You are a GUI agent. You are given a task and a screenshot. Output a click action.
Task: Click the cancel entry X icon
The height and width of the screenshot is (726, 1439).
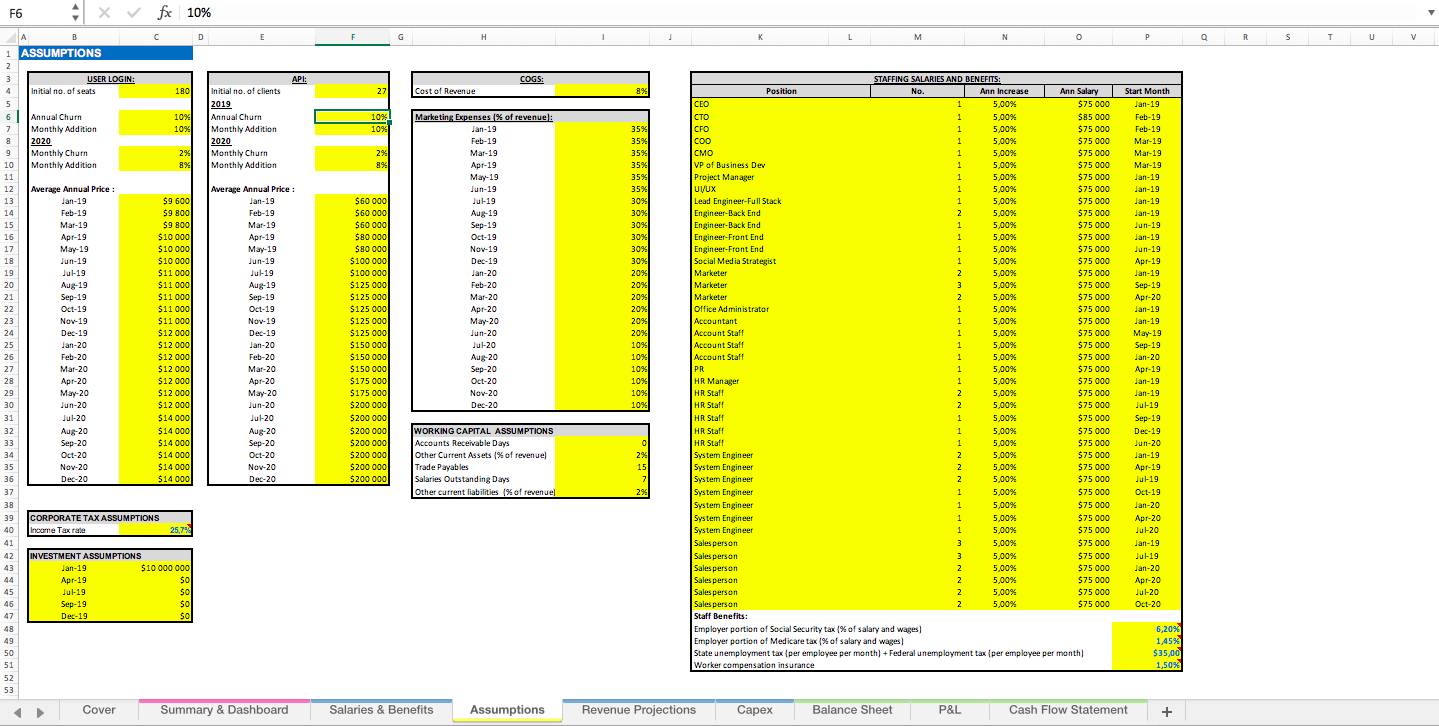(104, 12)
